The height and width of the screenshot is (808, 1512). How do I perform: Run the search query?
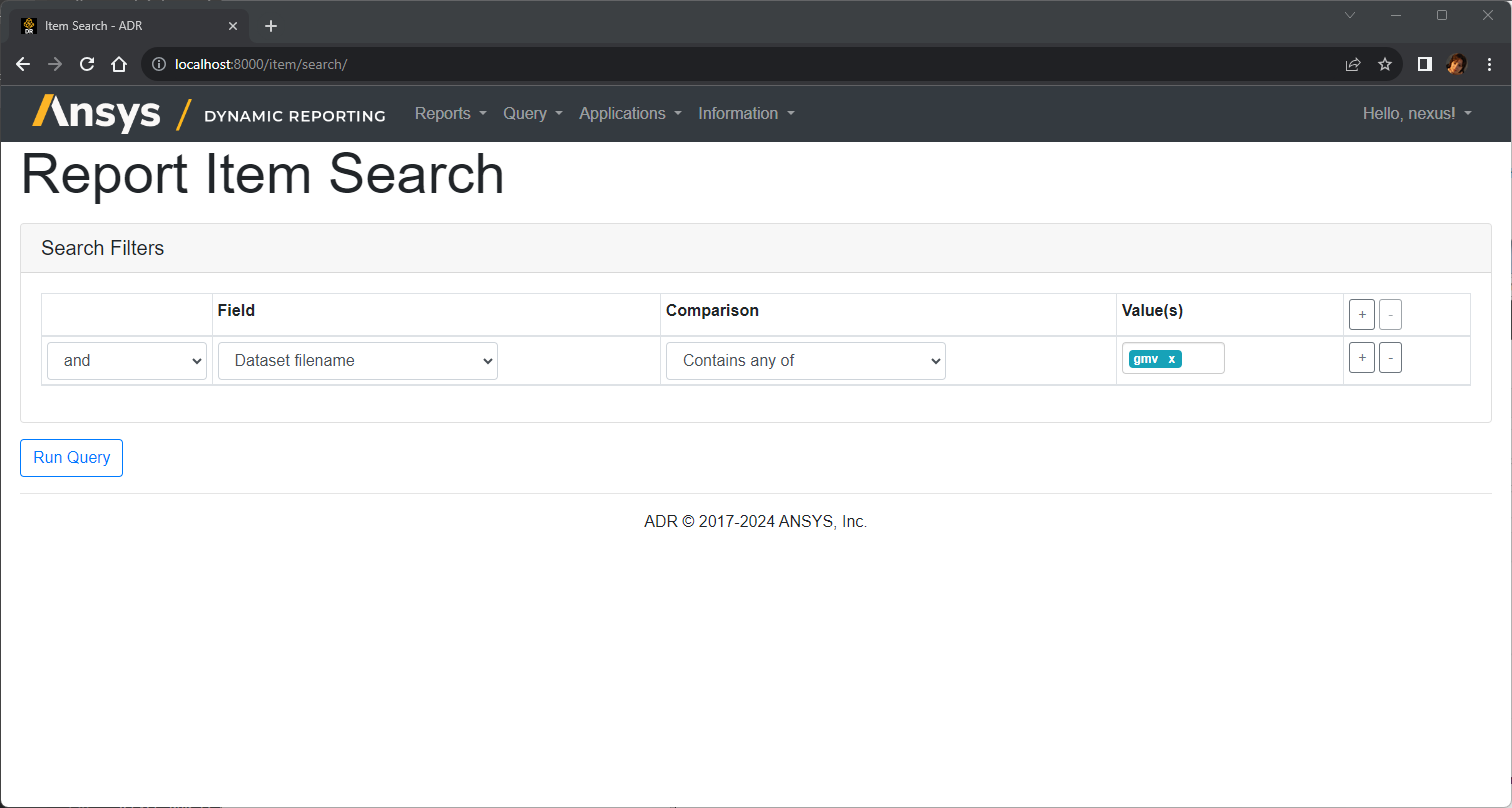click(72, 458)
